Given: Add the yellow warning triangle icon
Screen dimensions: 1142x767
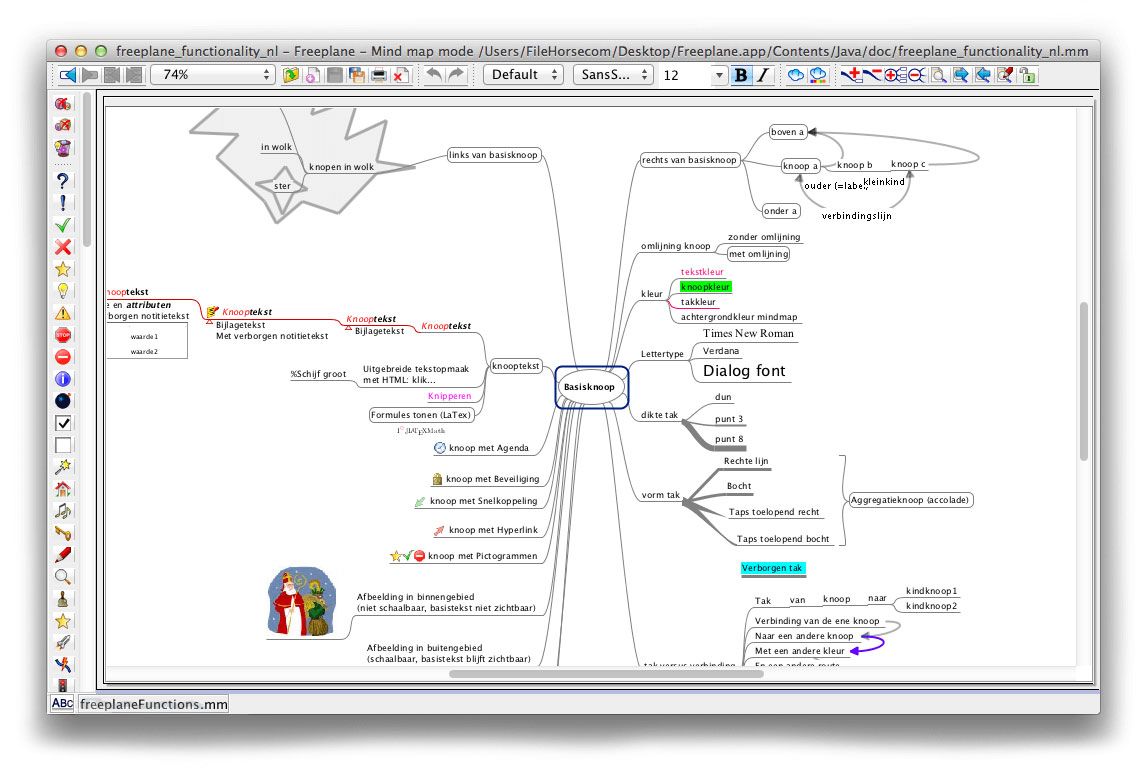Looking at the screenshot, I should click(x=63, y=313).
